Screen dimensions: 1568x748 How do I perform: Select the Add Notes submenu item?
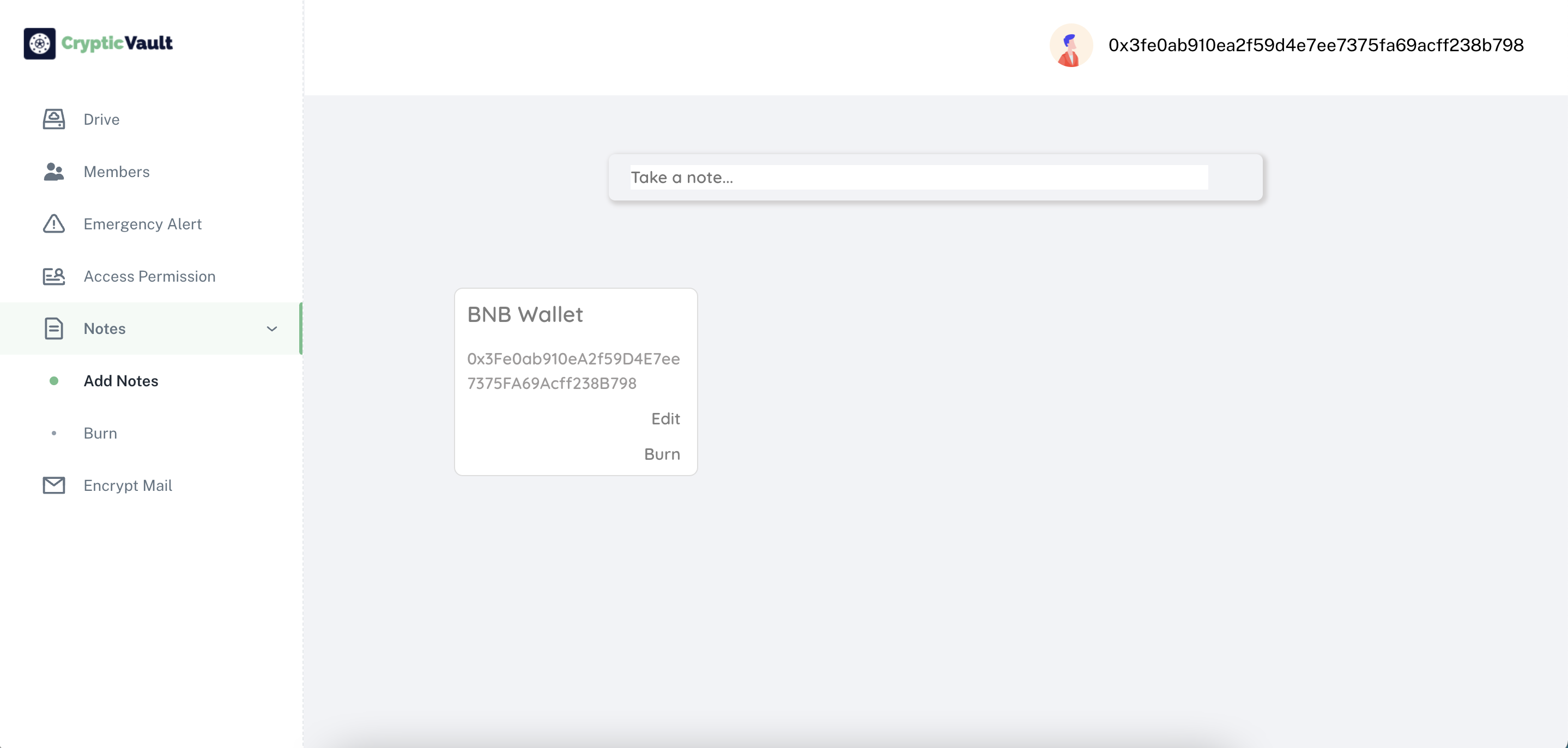[x=120, y=381]
